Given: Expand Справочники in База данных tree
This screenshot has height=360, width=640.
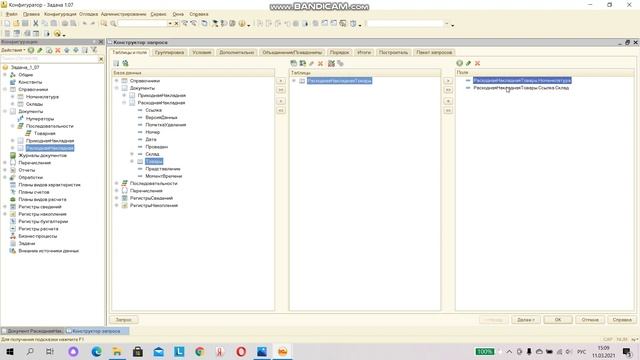Looking at the screenshot, I should click(x=117, y=81).
